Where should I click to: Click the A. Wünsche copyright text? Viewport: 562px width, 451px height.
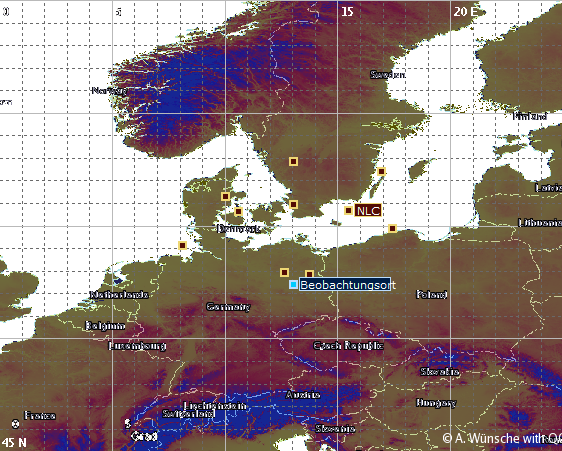[502, 438]
